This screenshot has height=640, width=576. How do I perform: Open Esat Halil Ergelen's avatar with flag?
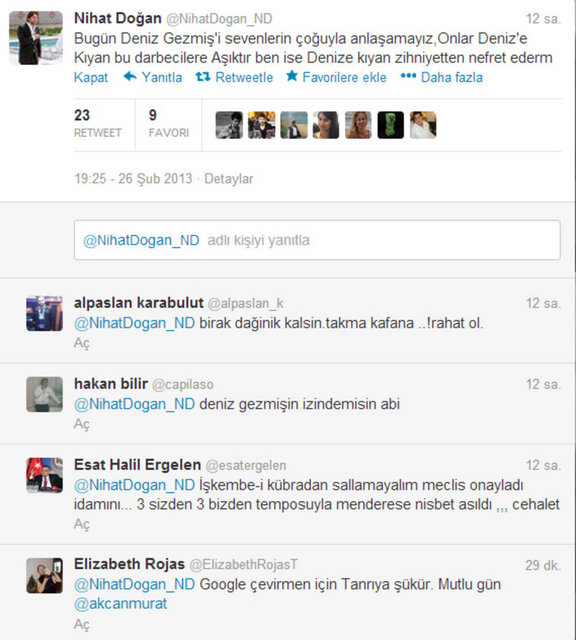click(44, 475)
